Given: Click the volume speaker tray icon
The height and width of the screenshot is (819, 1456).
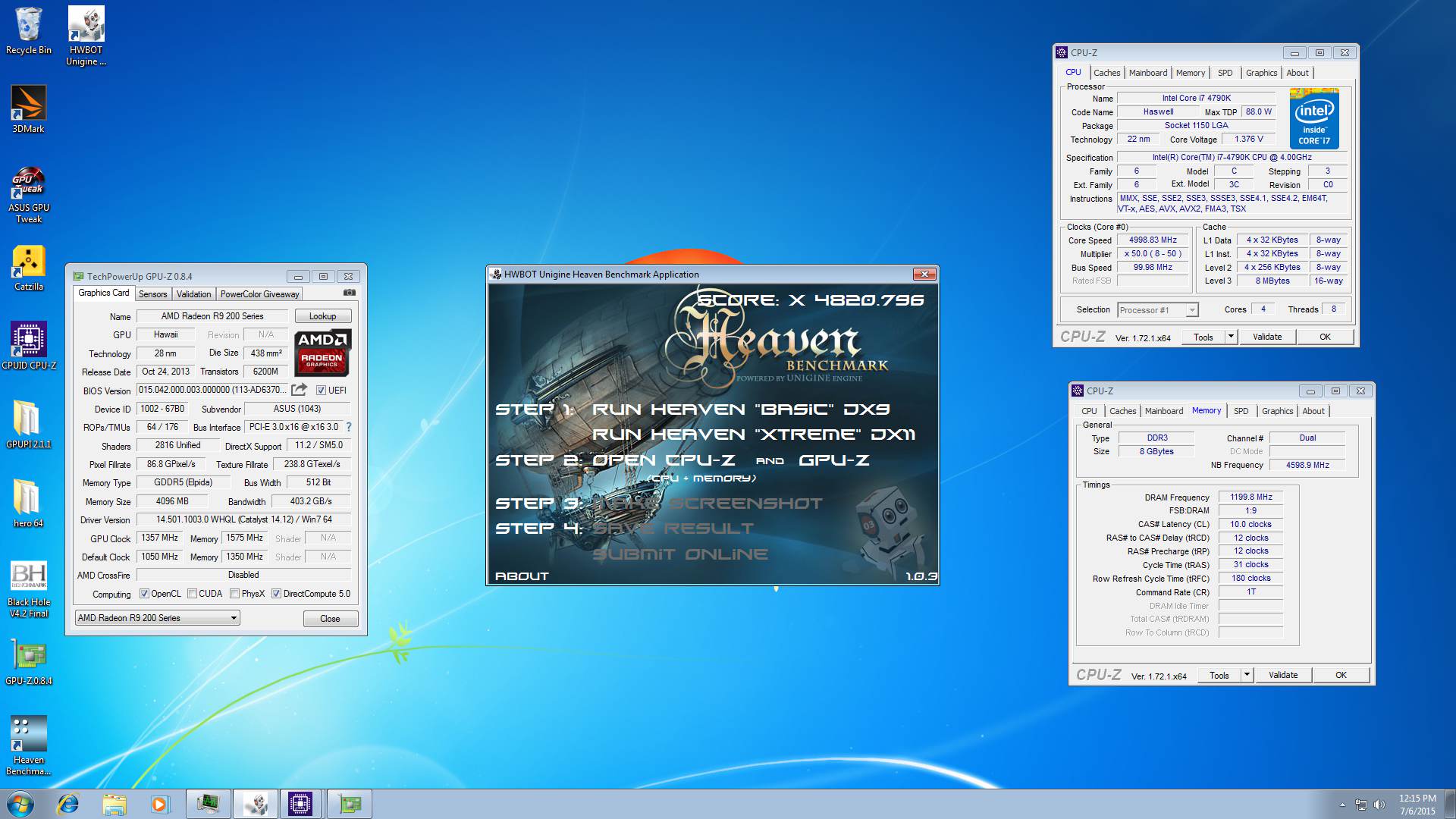Looking at the screenshot, I should coord(1379,804).
